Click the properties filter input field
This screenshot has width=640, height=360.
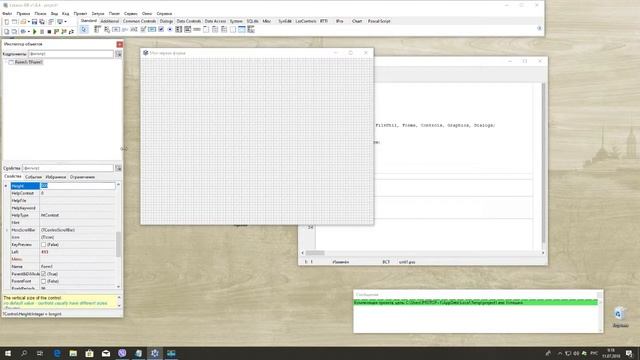68,168
